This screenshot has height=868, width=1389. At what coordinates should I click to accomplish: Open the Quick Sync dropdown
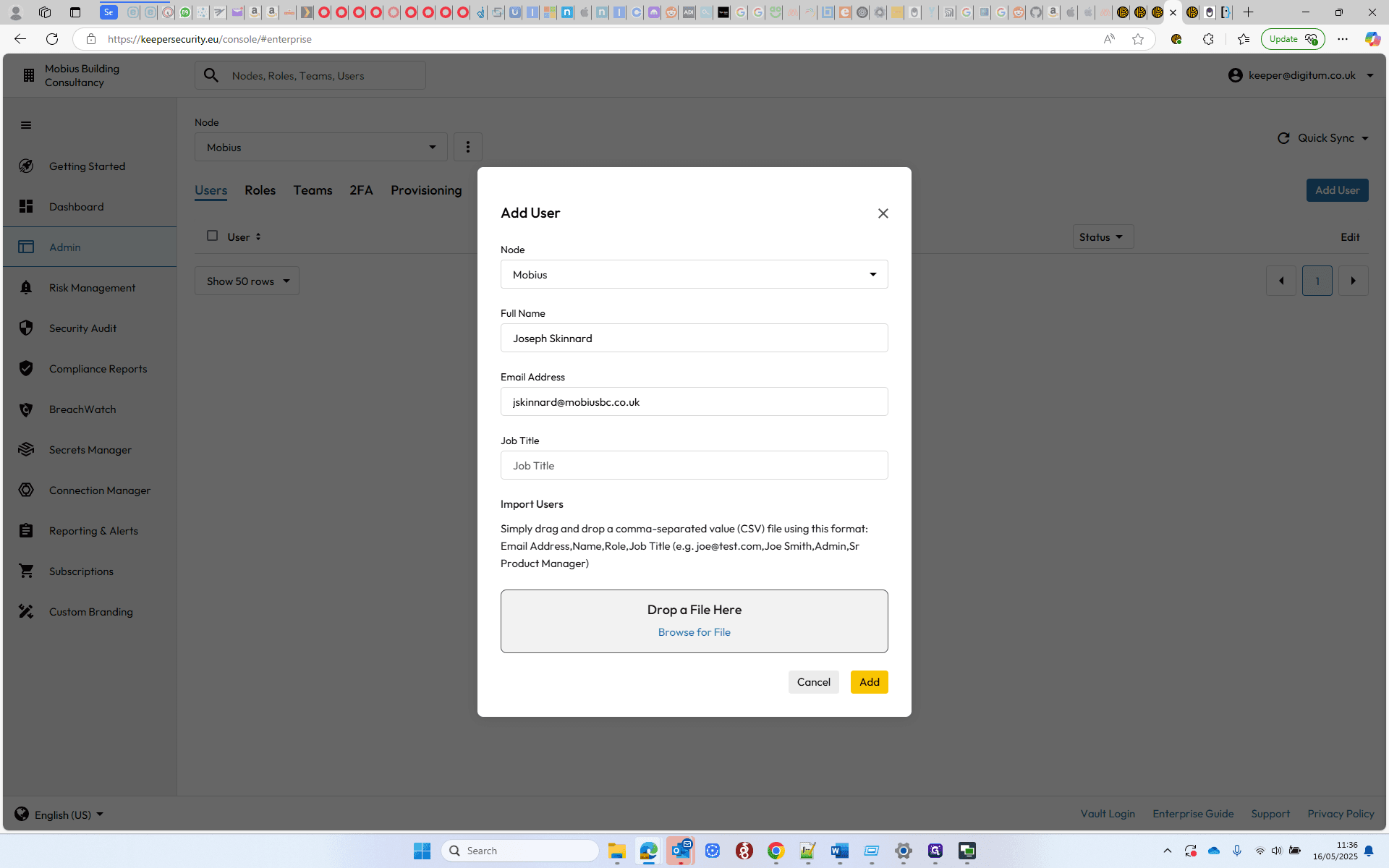[1323, 138]
